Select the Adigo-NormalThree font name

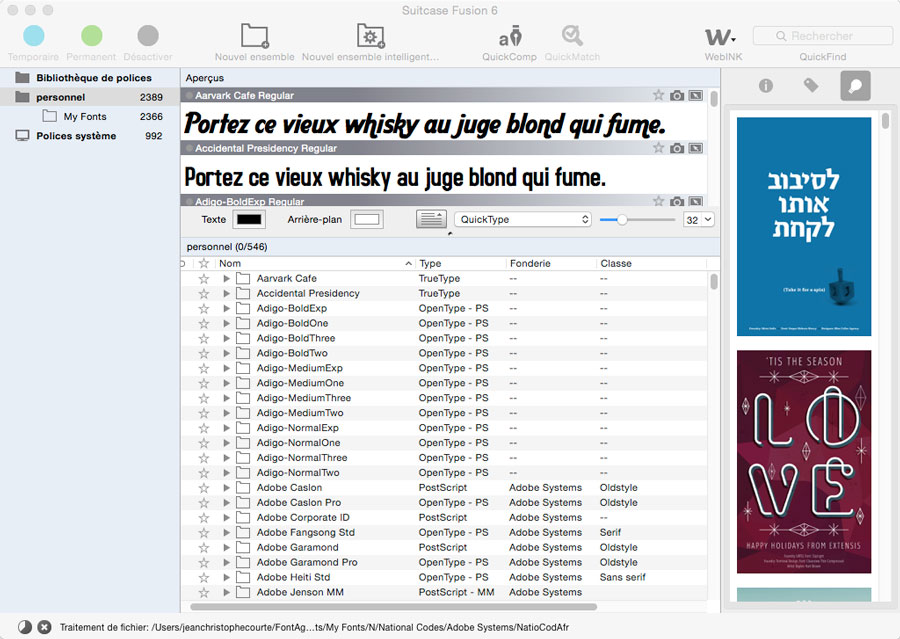pos(302,458)
